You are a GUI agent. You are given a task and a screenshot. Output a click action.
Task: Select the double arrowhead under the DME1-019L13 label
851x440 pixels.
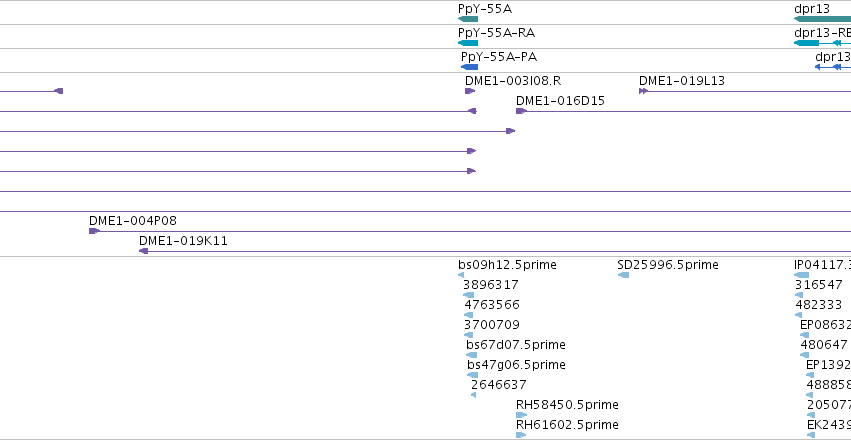(x=643, y=91)
